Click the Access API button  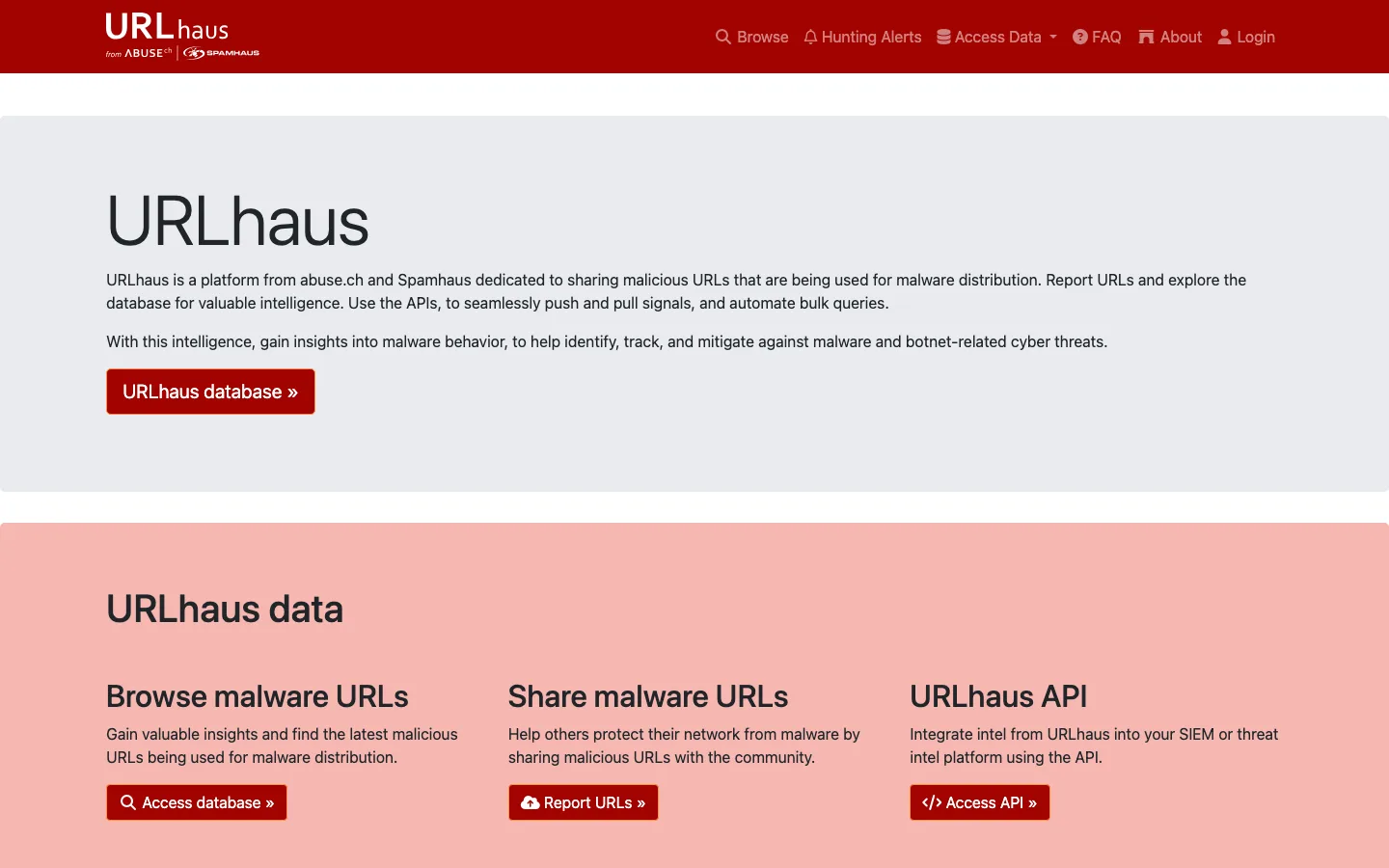(x=980, y=802)
